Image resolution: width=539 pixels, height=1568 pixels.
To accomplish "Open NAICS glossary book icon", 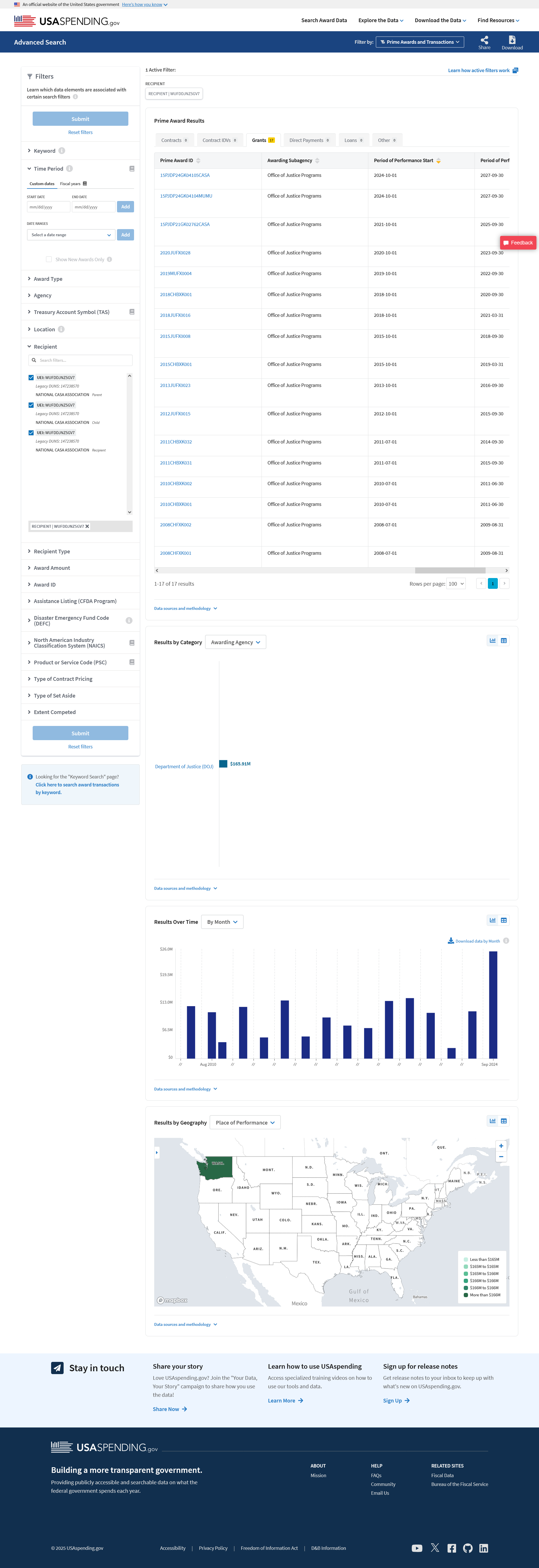I will pyautogui.click(x=131, y=643).
